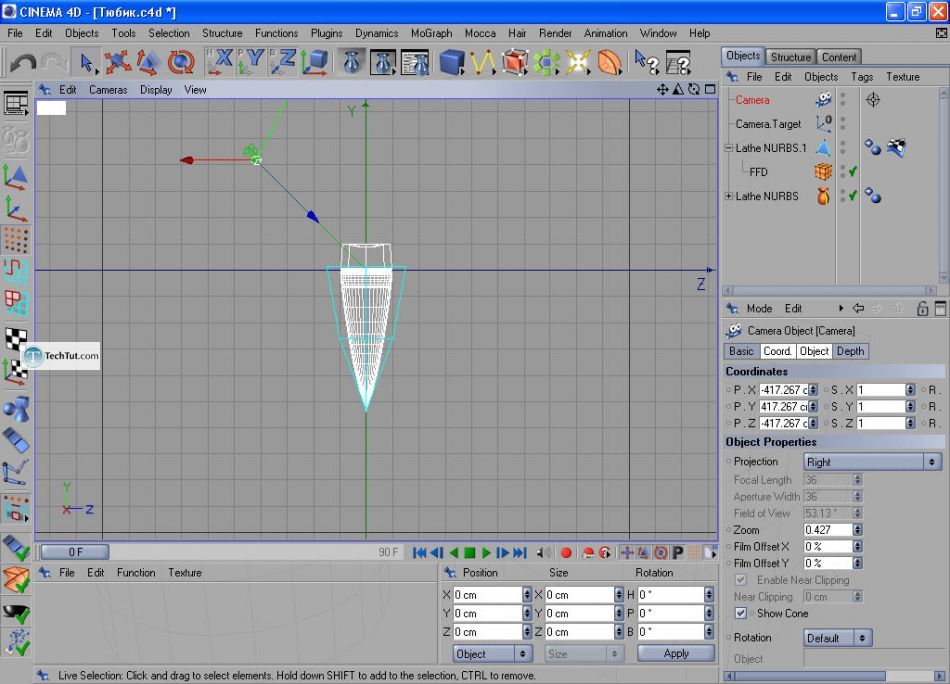The width and height of the screenshot is (950, 684).
Task: Add deformer object icon
Action: point(610,62)
